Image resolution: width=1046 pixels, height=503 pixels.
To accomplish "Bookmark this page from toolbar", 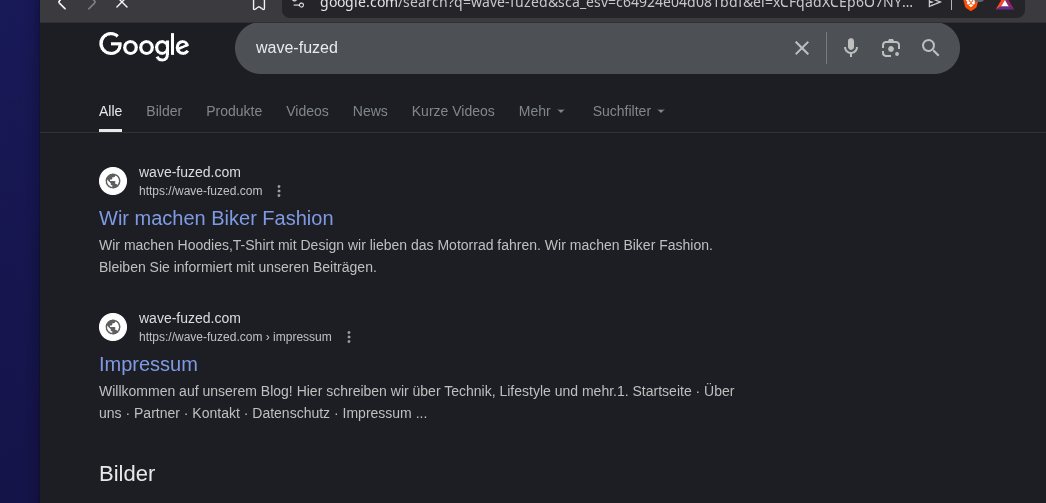I will (x=259, y=4).
